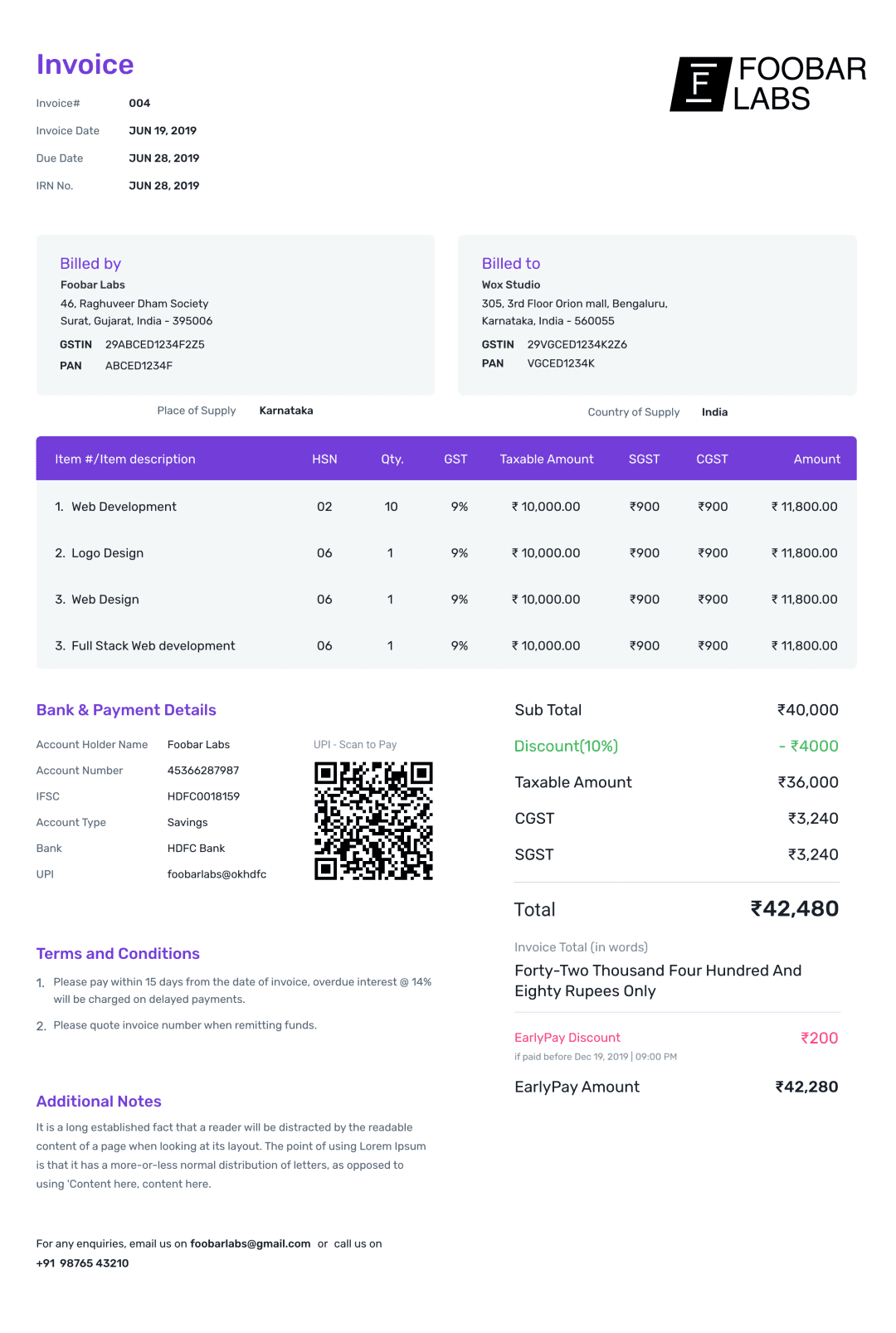Click the phone number +91 98765 43210
Viewport: 896px width, 1333px height.
tap(82, 1263)
